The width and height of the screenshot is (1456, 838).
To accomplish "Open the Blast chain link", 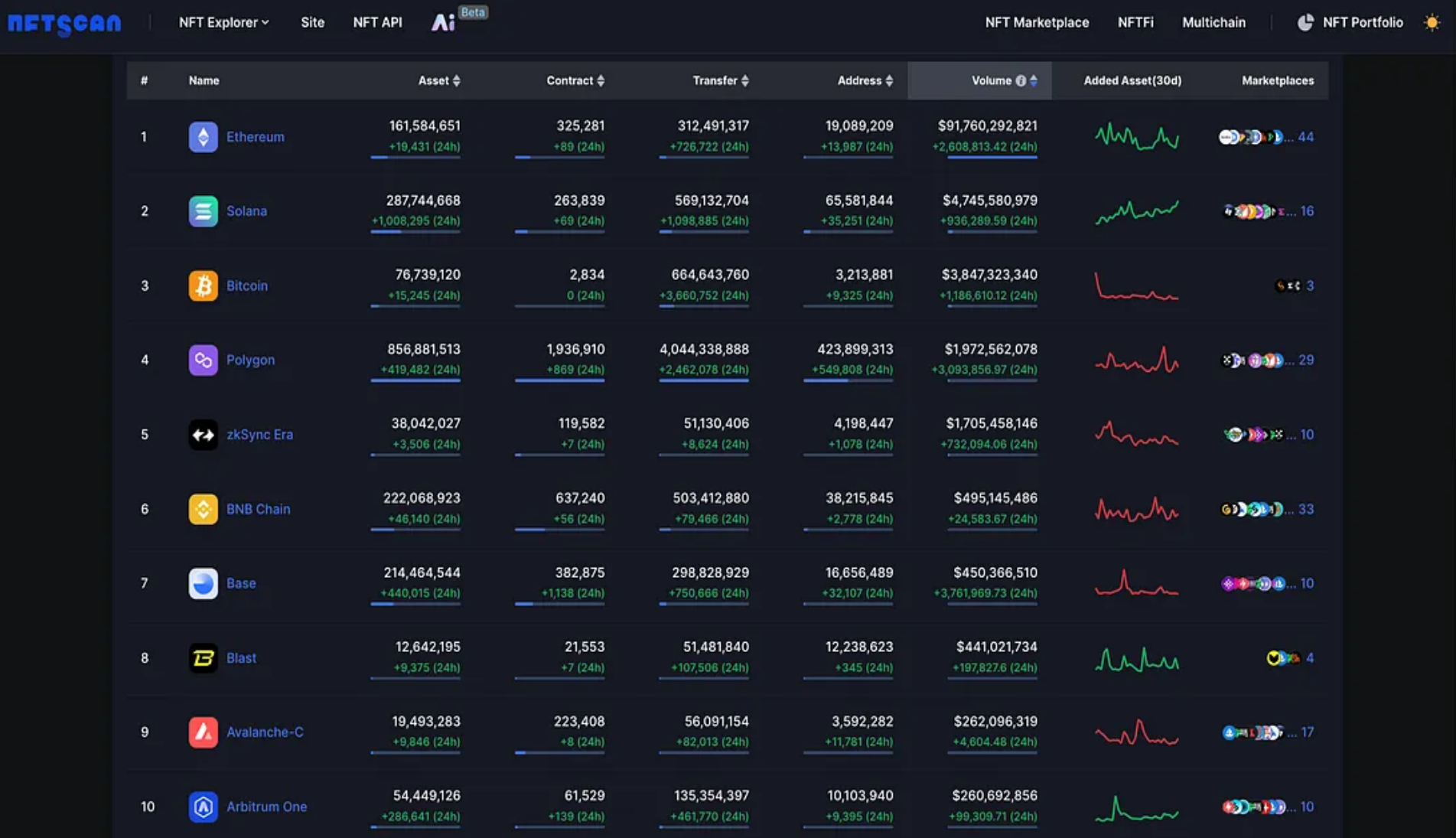I will point(241,658).
